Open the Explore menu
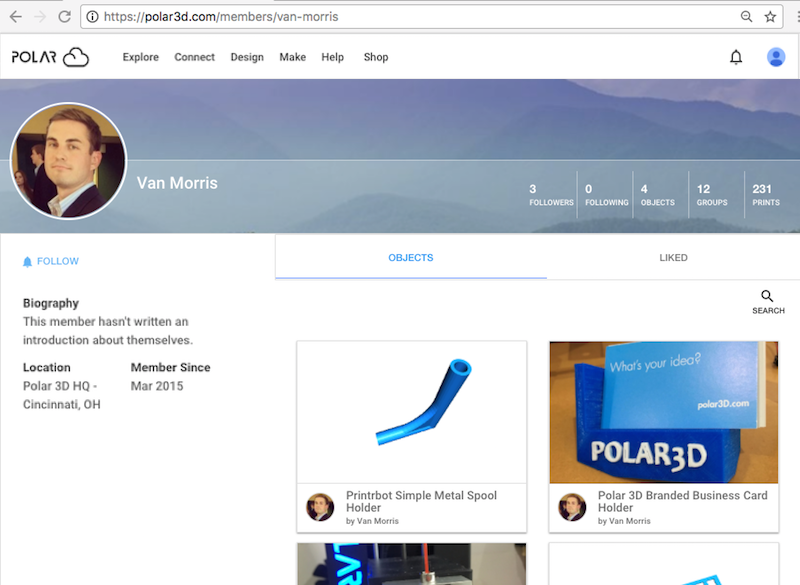 (140, 57)
